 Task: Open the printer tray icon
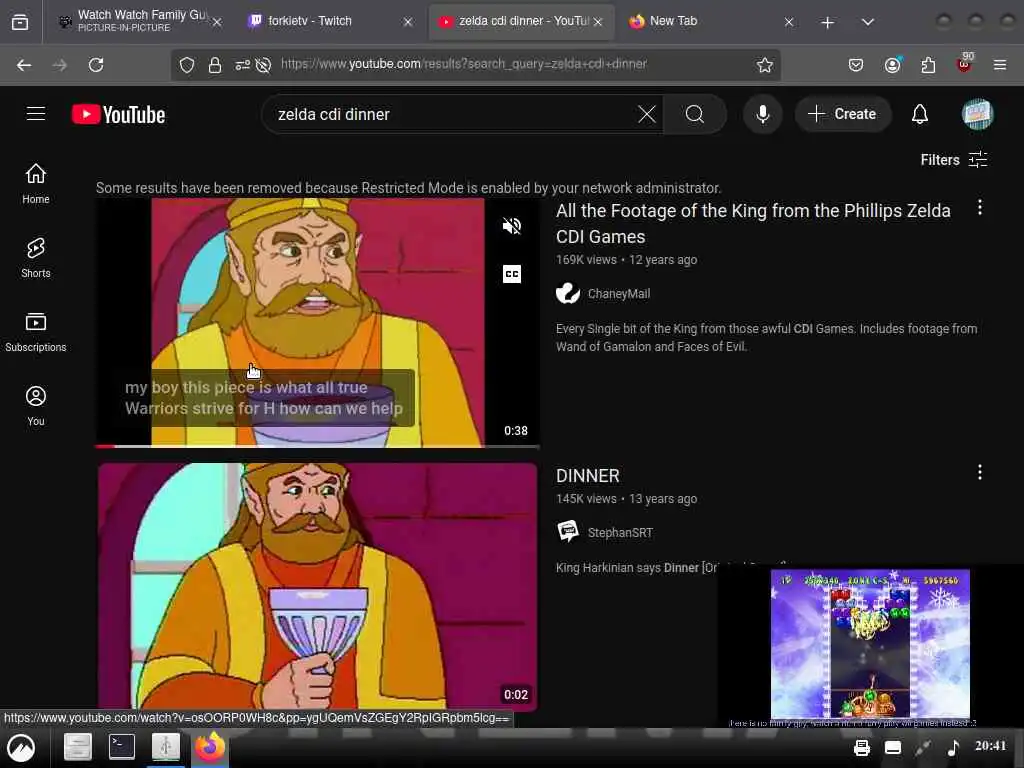(x=861, y=748)
